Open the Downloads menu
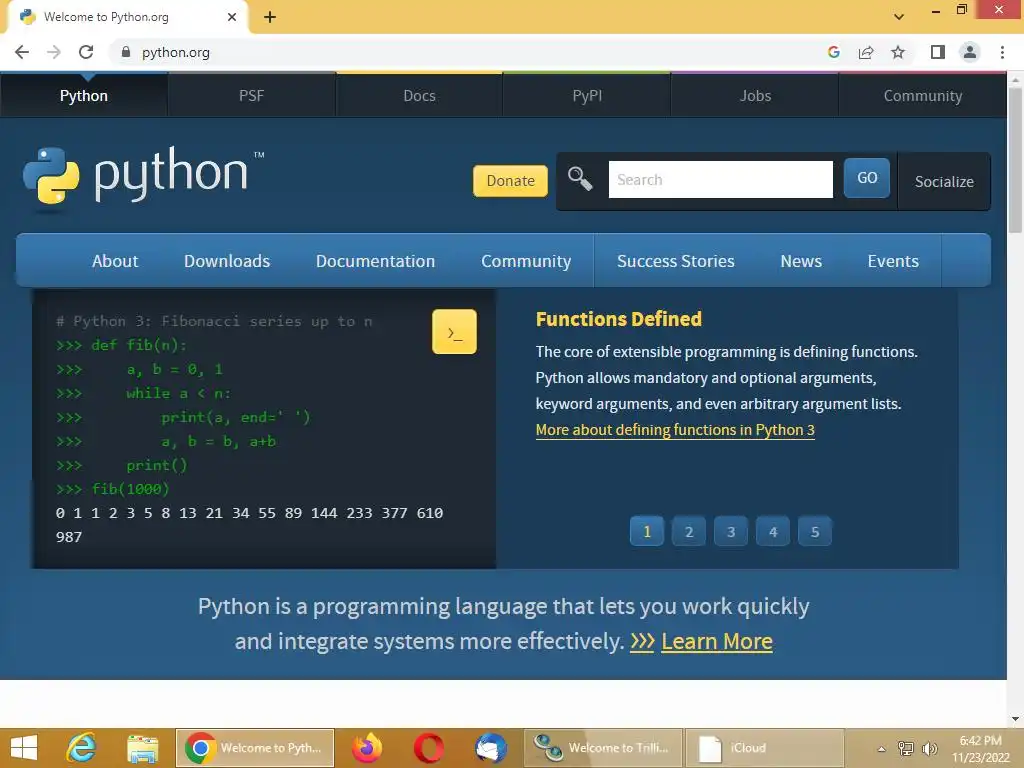The width and height of the screenshot is (1024, 768). 227,261
